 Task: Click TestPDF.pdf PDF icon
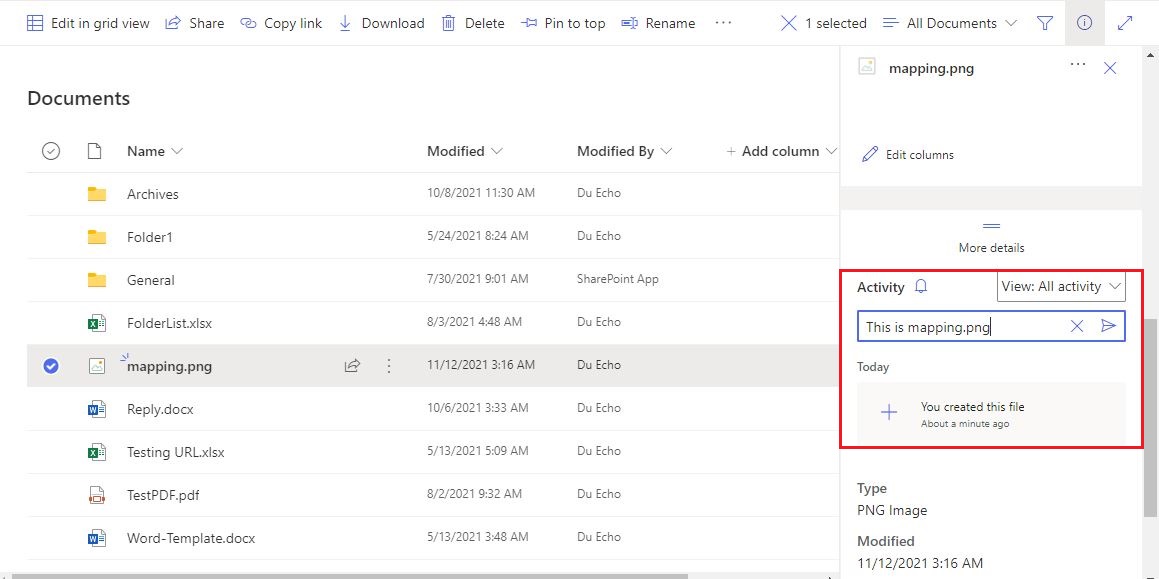(x=97, y=495)
